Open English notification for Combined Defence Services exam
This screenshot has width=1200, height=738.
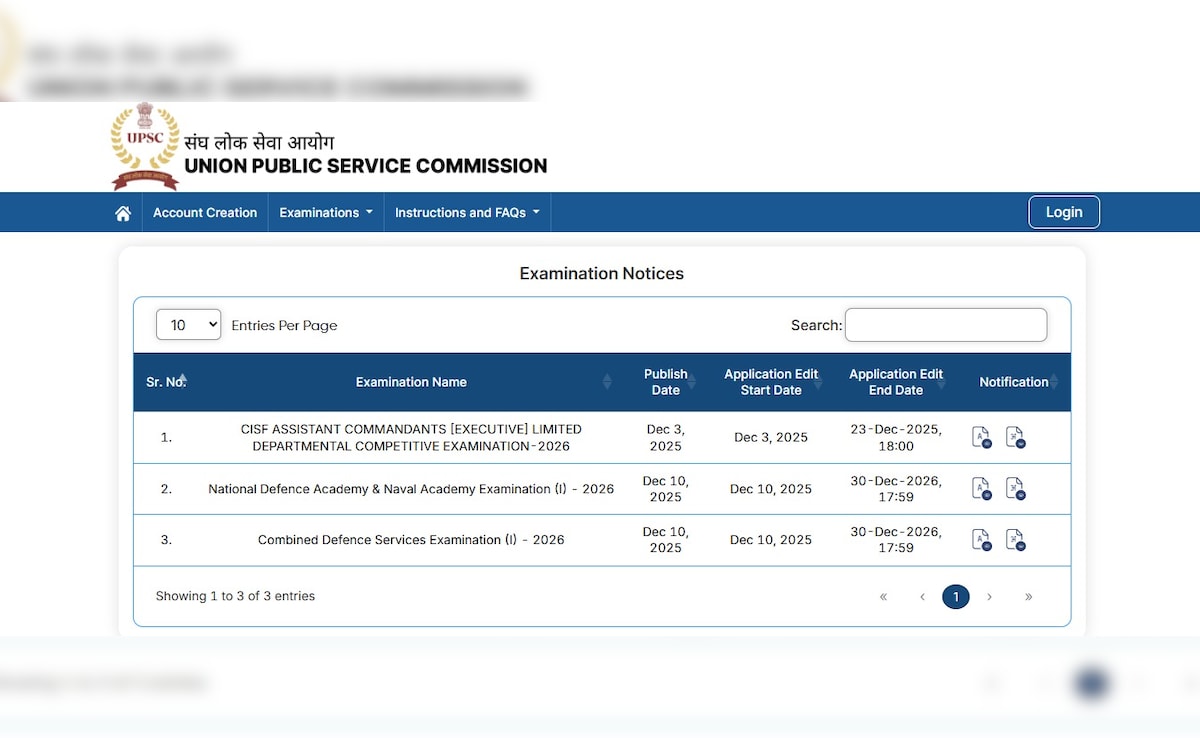tap(981, 539)
